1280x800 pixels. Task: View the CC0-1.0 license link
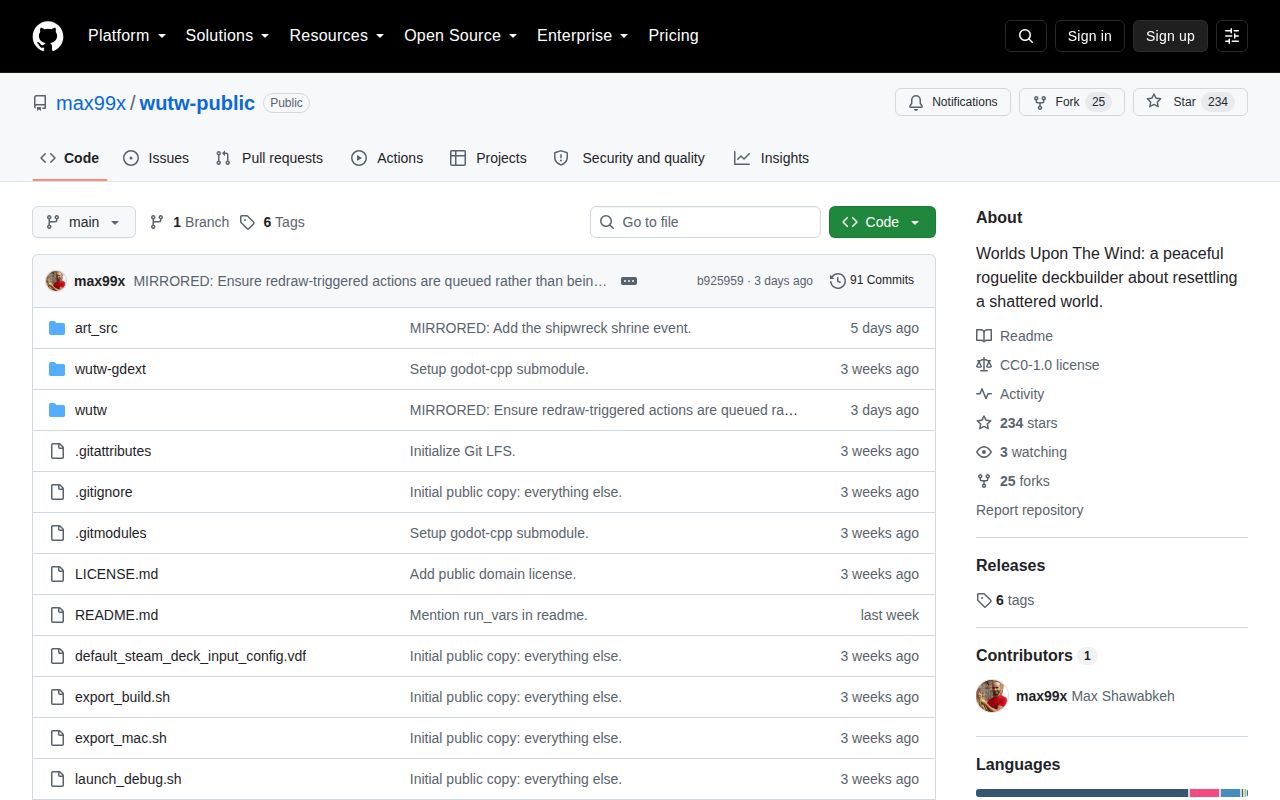click(1037, 365)
